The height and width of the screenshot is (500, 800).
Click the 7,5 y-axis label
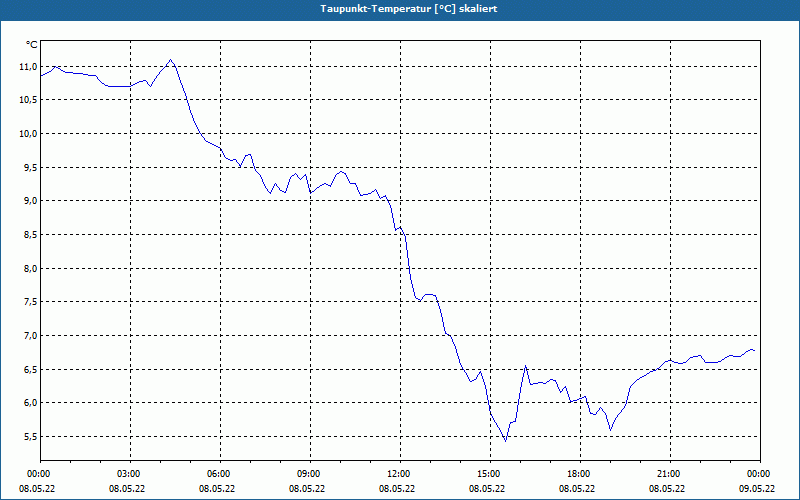click(30, 302)
